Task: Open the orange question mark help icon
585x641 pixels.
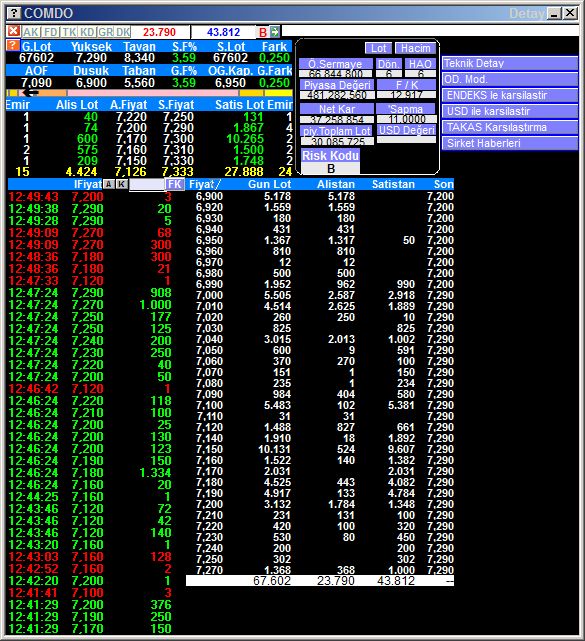Action: coord(13,45)
